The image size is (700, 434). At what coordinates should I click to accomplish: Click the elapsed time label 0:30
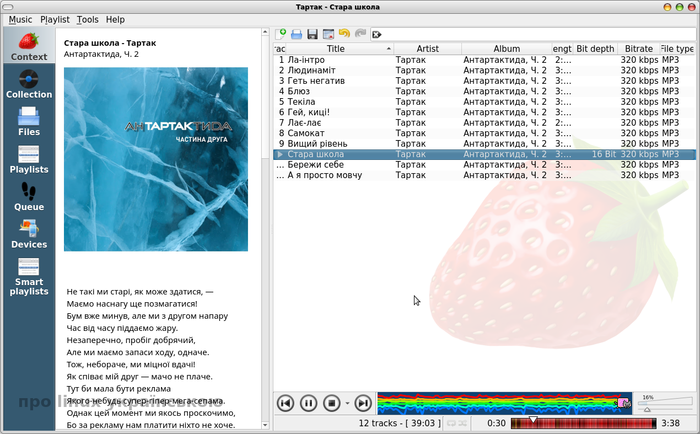click(496, 423)
